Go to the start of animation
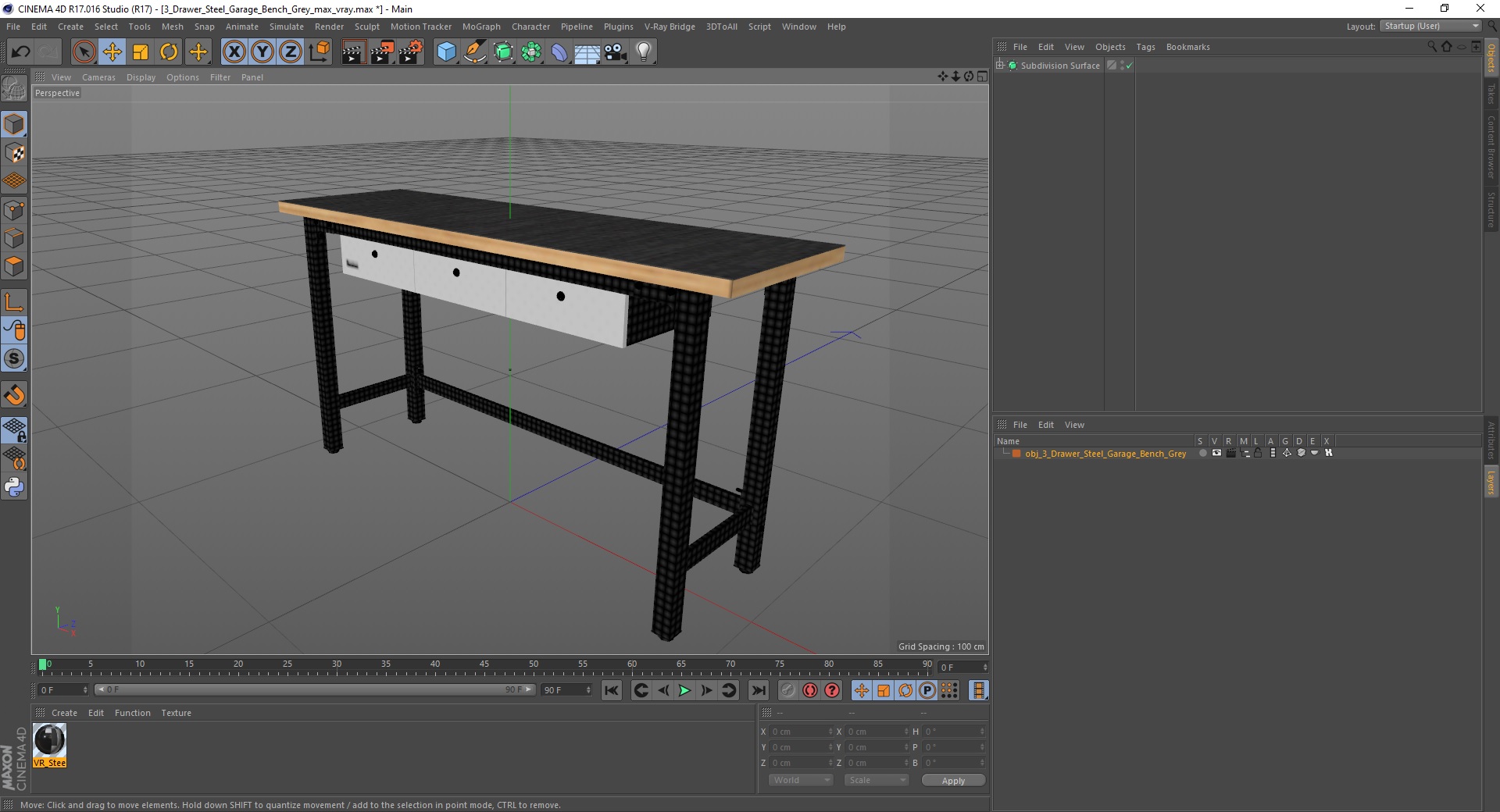This screenshot has width=1500, height=812. 612,690
